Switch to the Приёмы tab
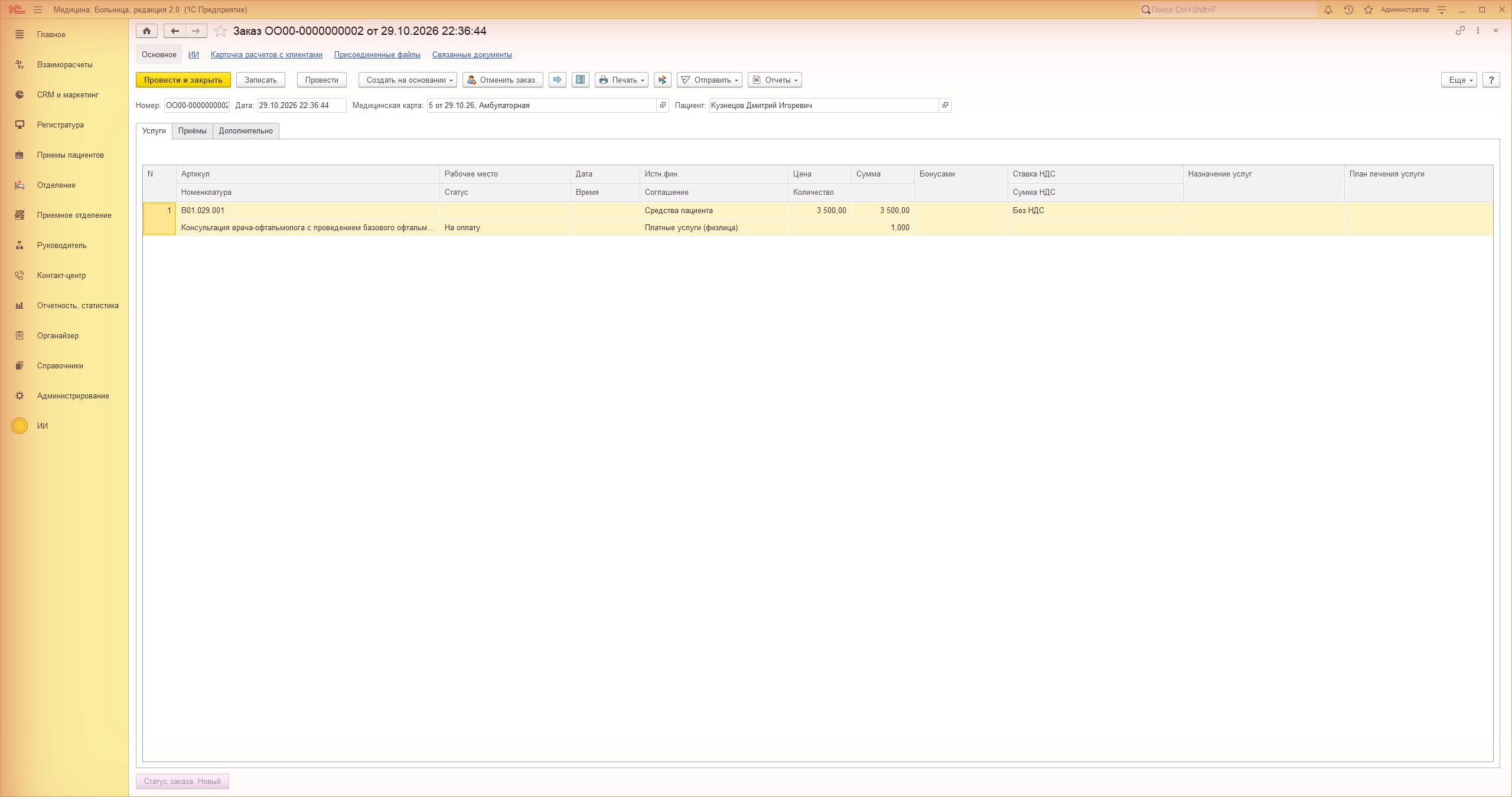Screen dimensions: 1512x797 pos(193,130)
